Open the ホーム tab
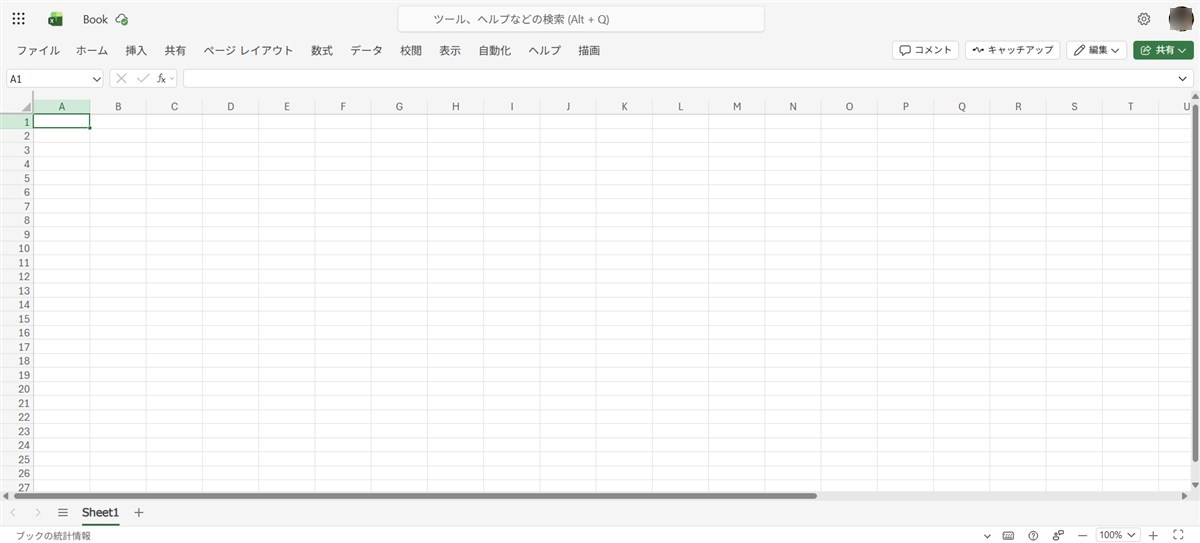The height and width of the screenshot is (543, 1200). [92, 50]
